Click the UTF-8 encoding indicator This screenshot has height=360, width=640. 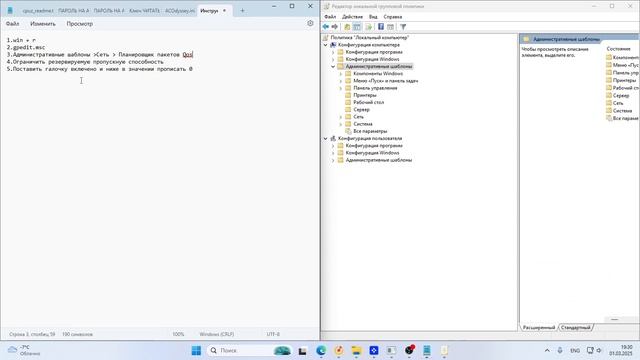click(273, 334)
